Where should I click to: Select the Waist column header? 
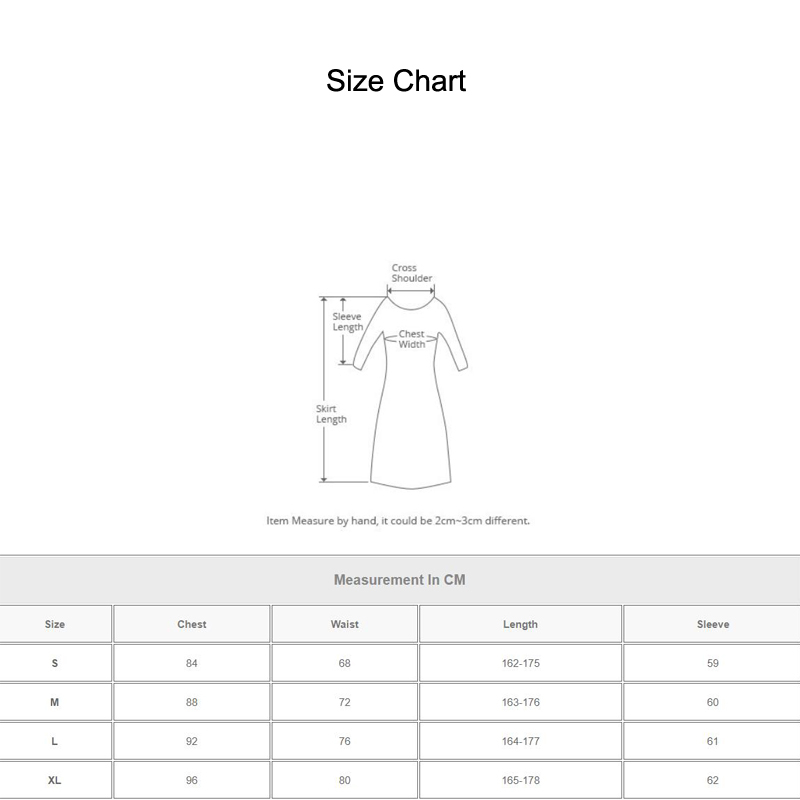343,624
